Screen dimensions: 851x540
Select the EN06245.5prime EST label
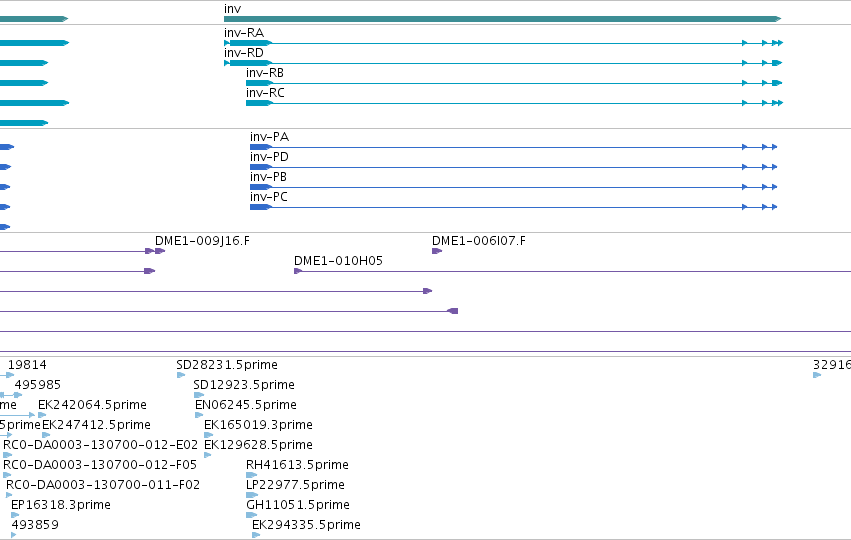[246, 405]
